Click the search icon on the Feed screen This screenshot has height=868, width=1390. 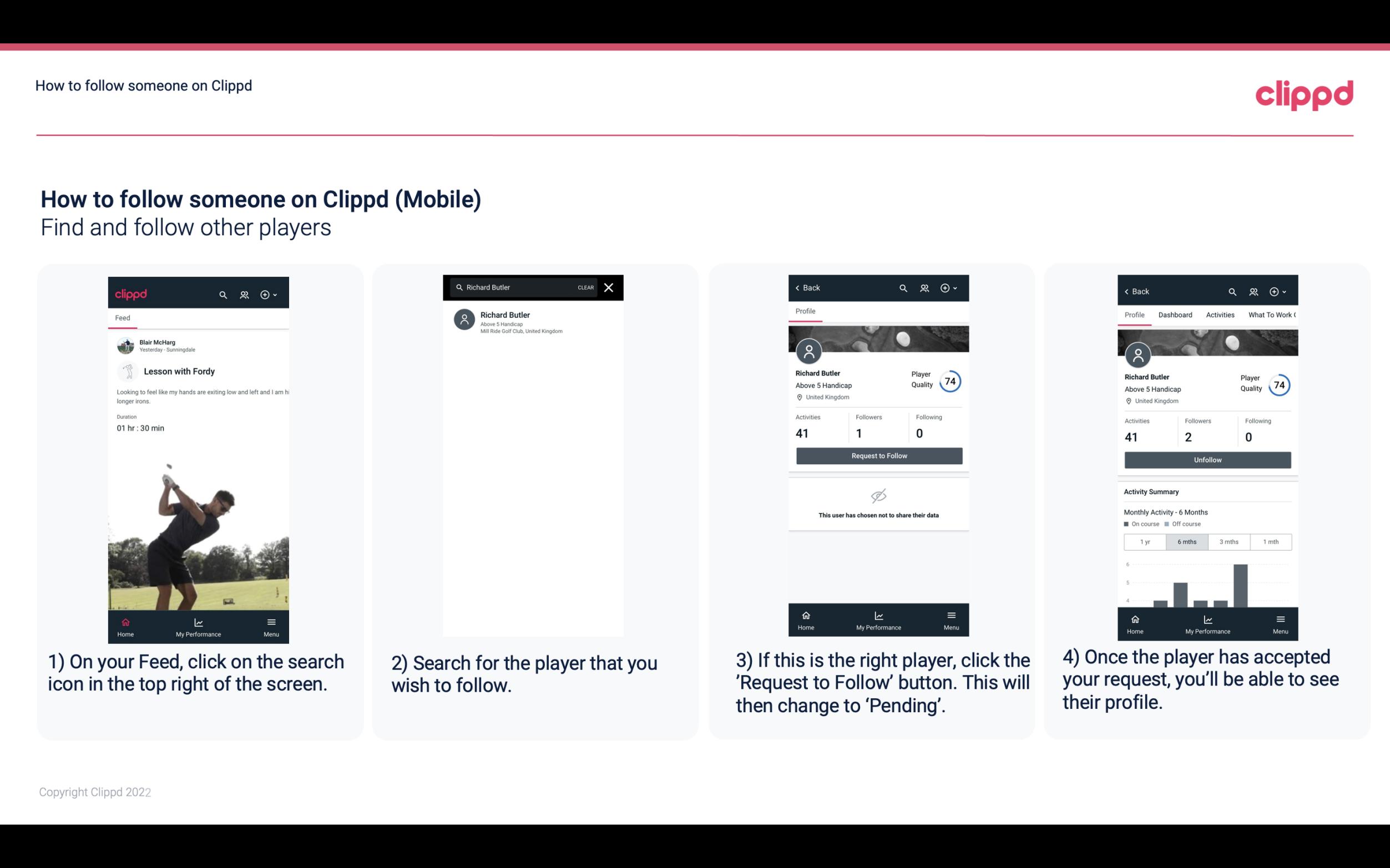[x=221, y=294]
